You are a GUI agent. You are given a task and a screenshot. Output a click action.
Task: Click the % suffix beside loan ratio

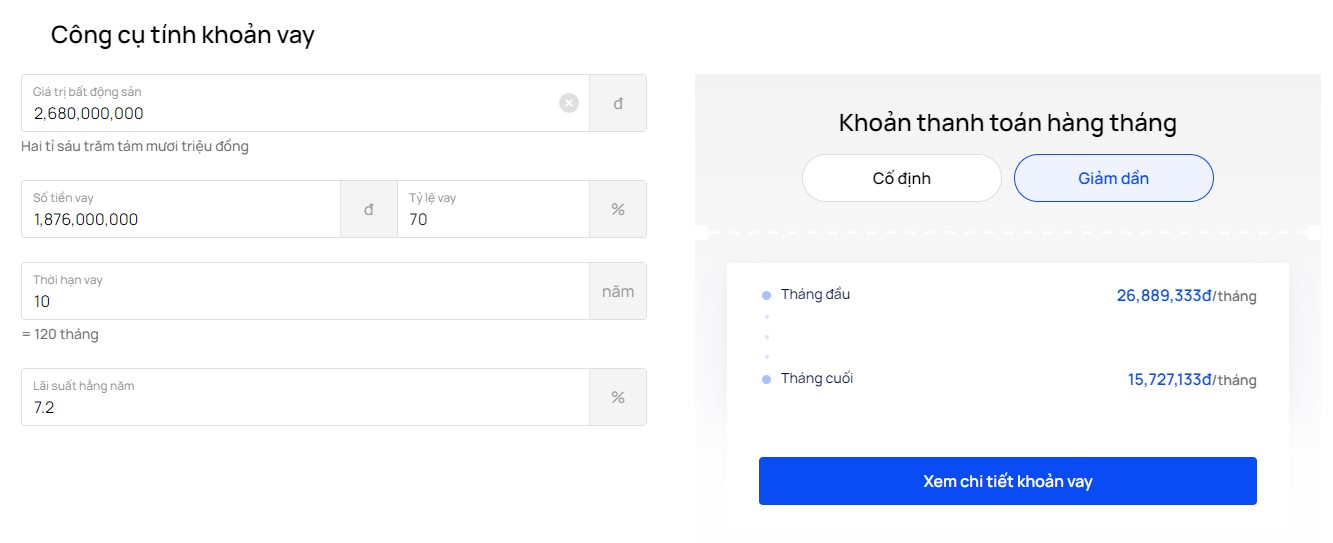point(618,209)
